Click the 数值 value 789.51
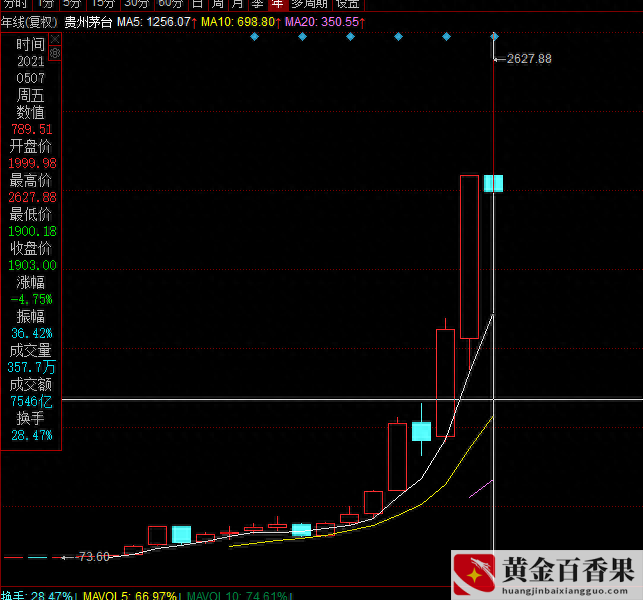The image size is (643, 600). click(x=32, y=130)
